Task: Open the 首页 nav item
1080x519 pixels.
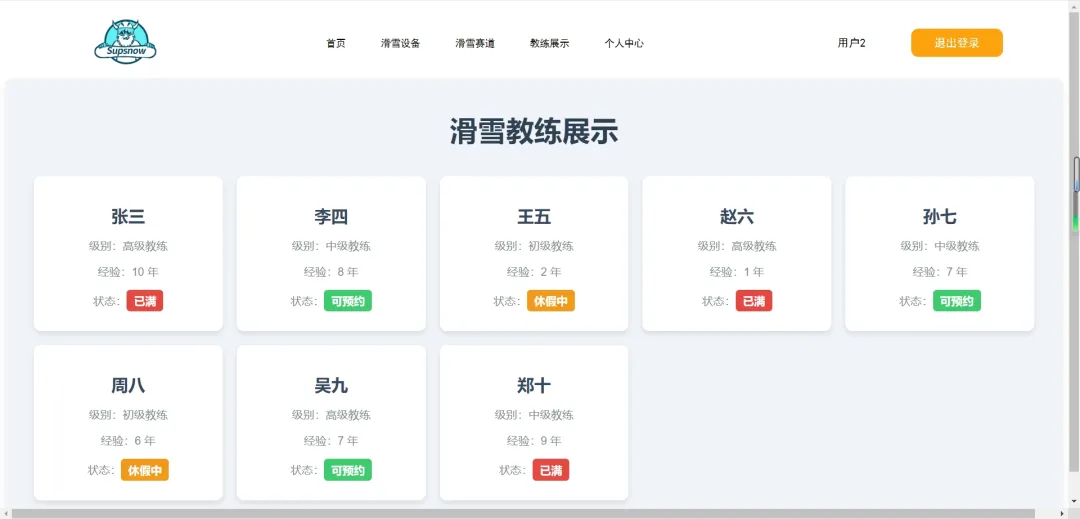Action: coord(335,43)
